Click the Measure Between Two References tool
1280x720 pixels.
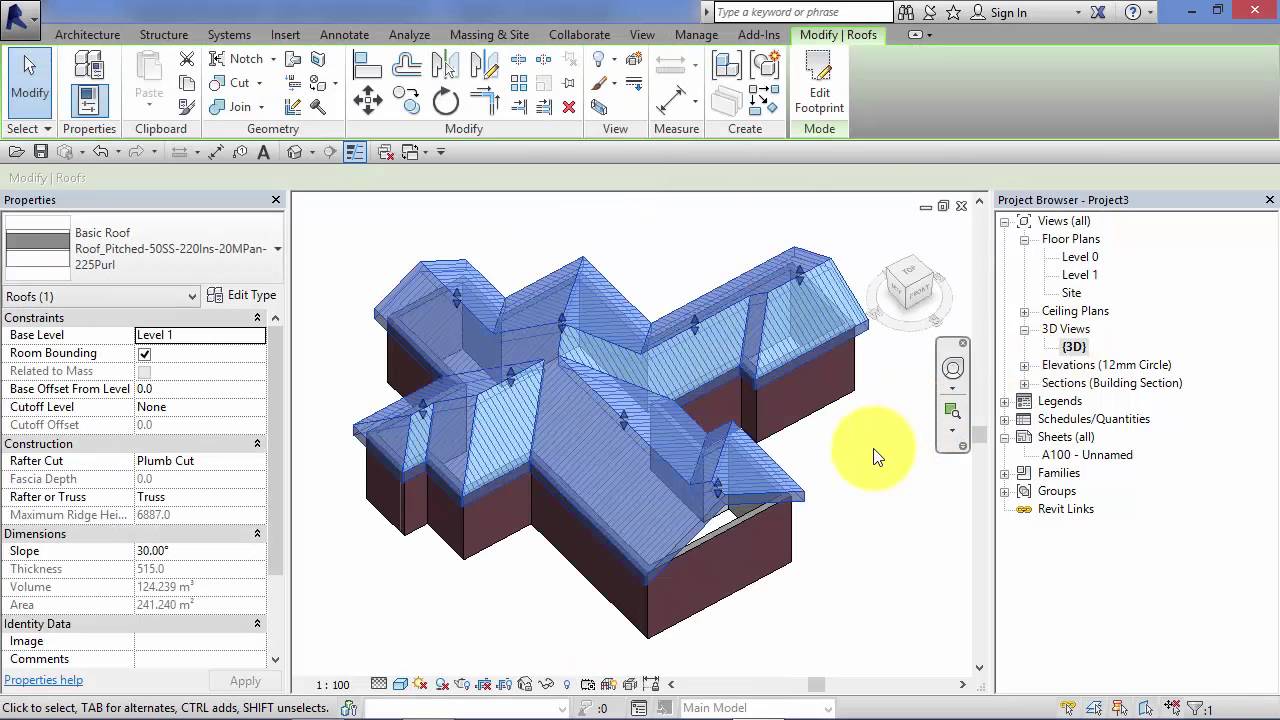coord(670,100)
